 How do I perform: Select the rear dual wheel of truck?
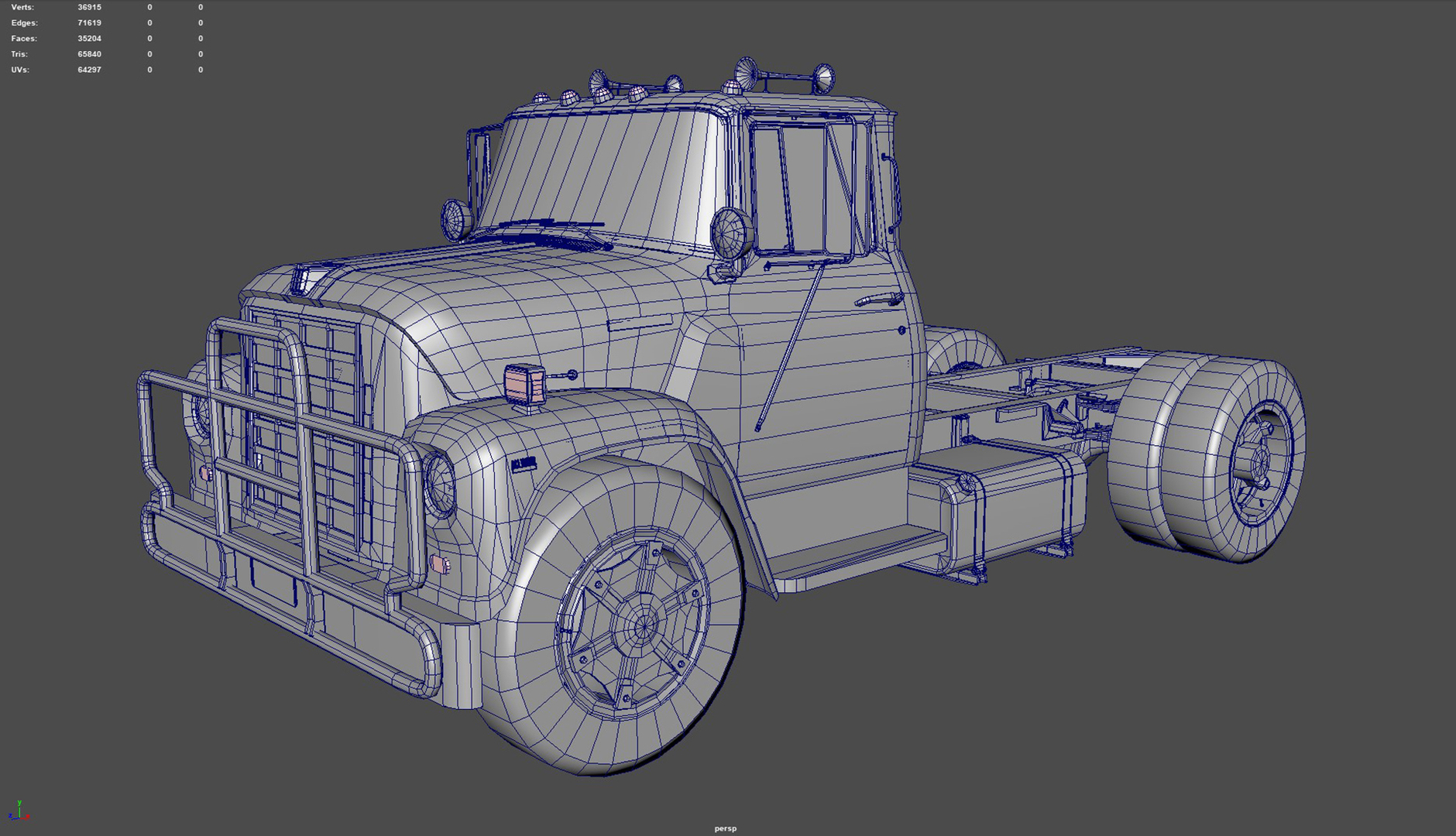[1208, 457]
